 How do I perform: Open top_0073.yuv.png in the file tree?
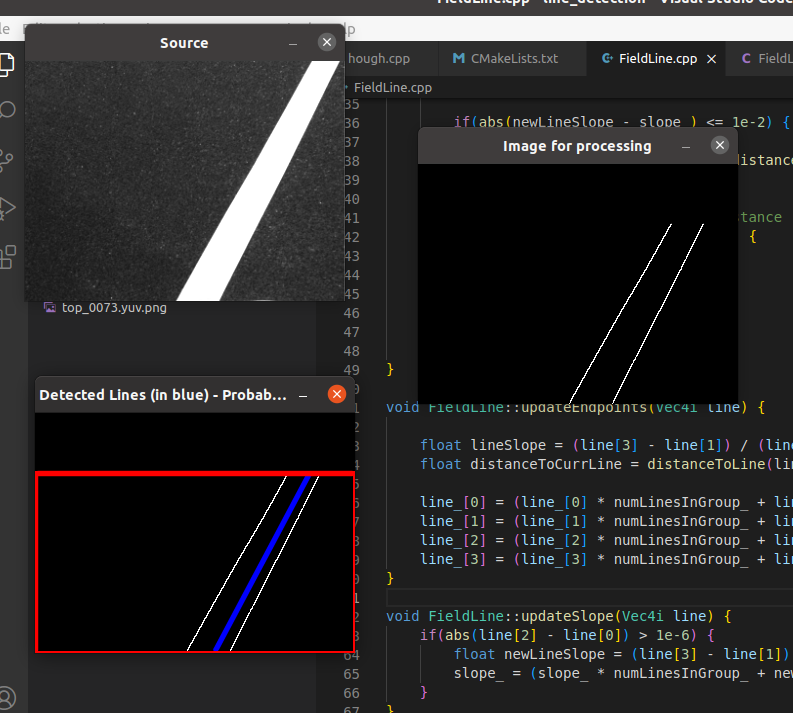pyautogui.click(x=113, y=308)
